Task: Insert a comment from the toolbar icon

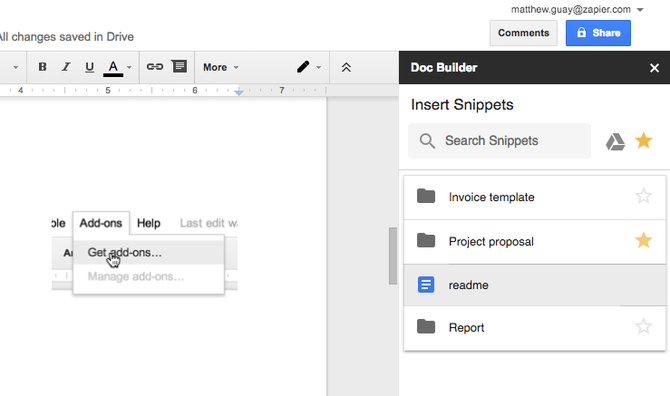Action: coord(179,67)
